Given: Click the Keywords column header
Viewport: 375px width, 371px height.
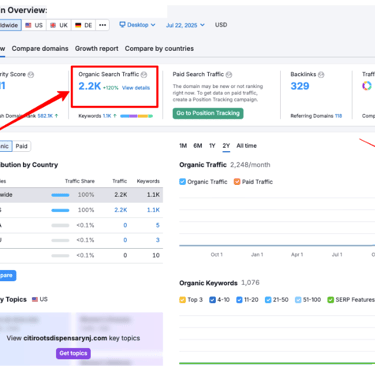Looking at the screenshot, I should (148, 181).
